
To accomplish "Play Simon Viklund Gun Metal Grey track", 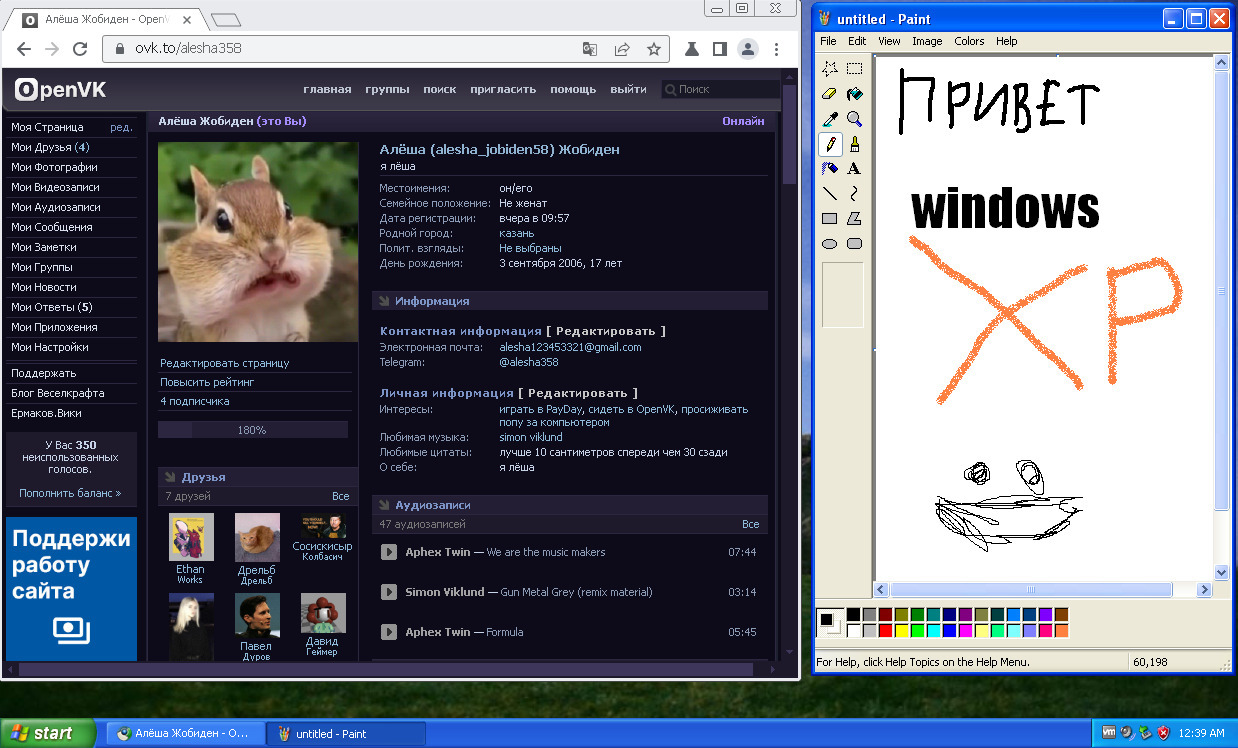I will pyautogui.click(x=389, y=592).
